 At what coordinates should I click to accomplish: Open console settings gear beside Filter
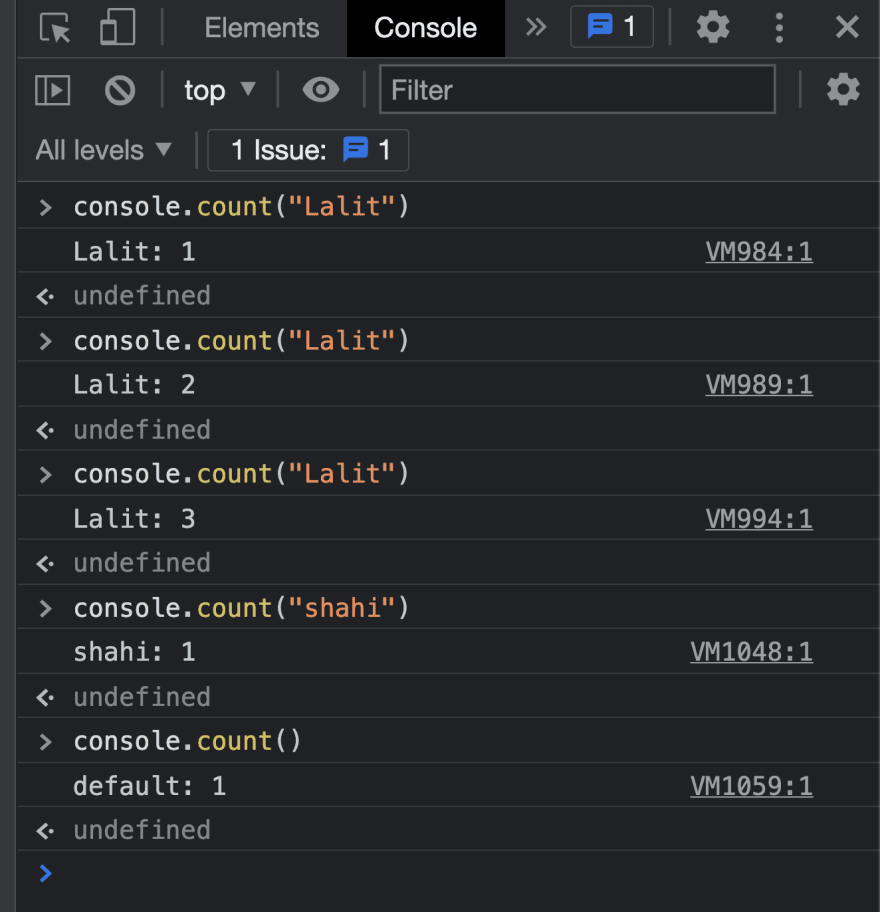[x=843, y=90]
